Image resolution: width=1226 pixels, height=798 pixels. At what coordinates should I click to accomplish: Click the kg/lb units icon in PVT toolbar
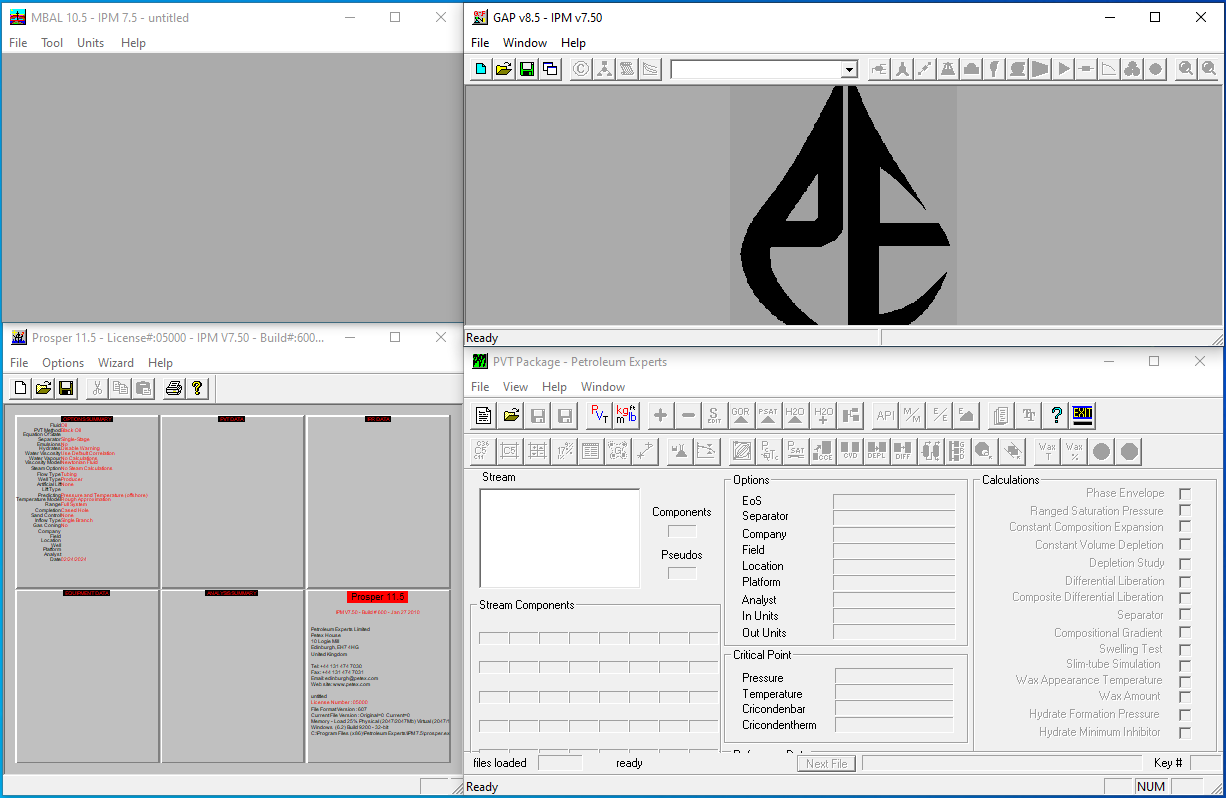(x=627, y=415)
